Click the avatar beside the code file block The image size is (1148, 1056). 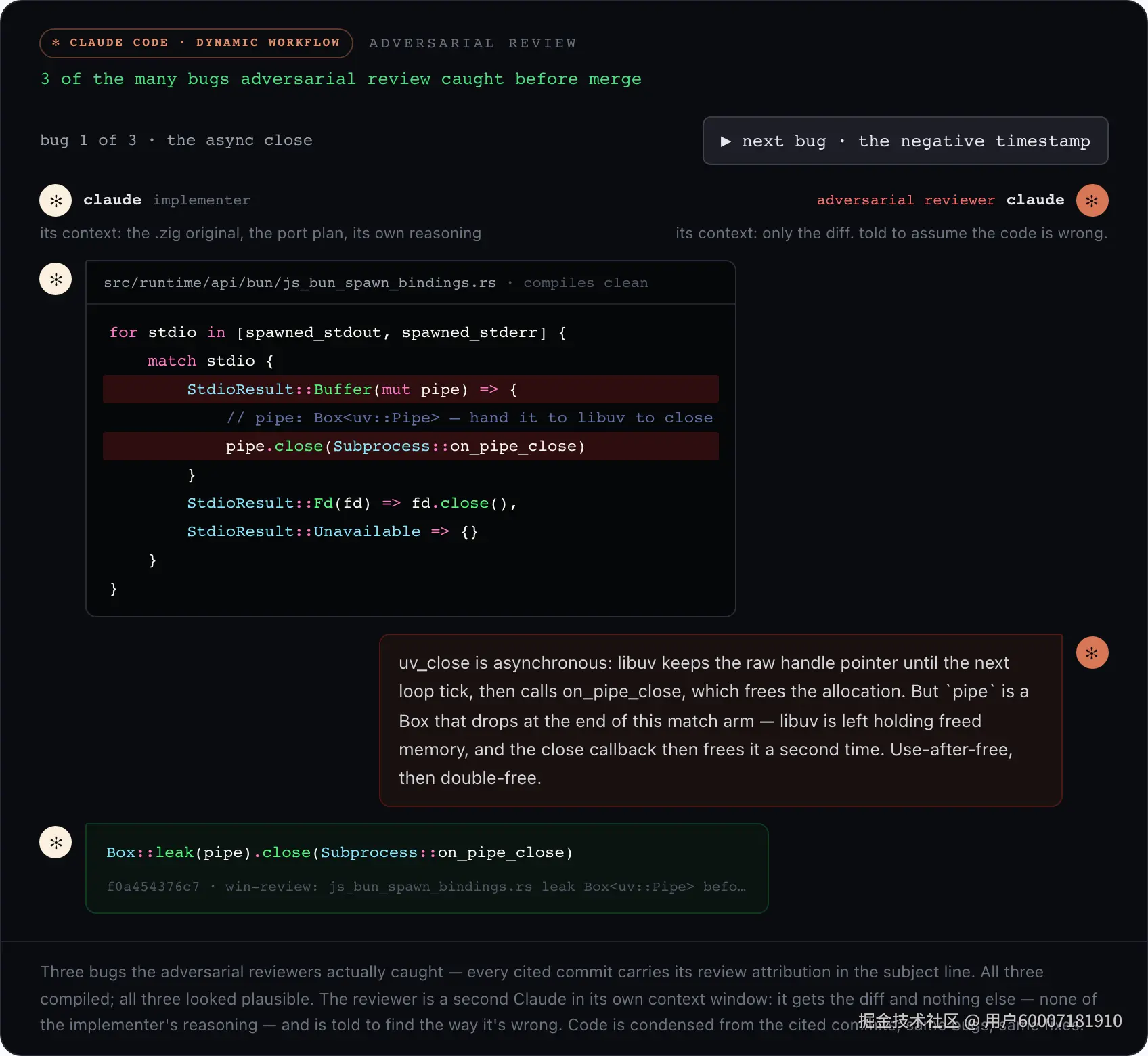56,279
